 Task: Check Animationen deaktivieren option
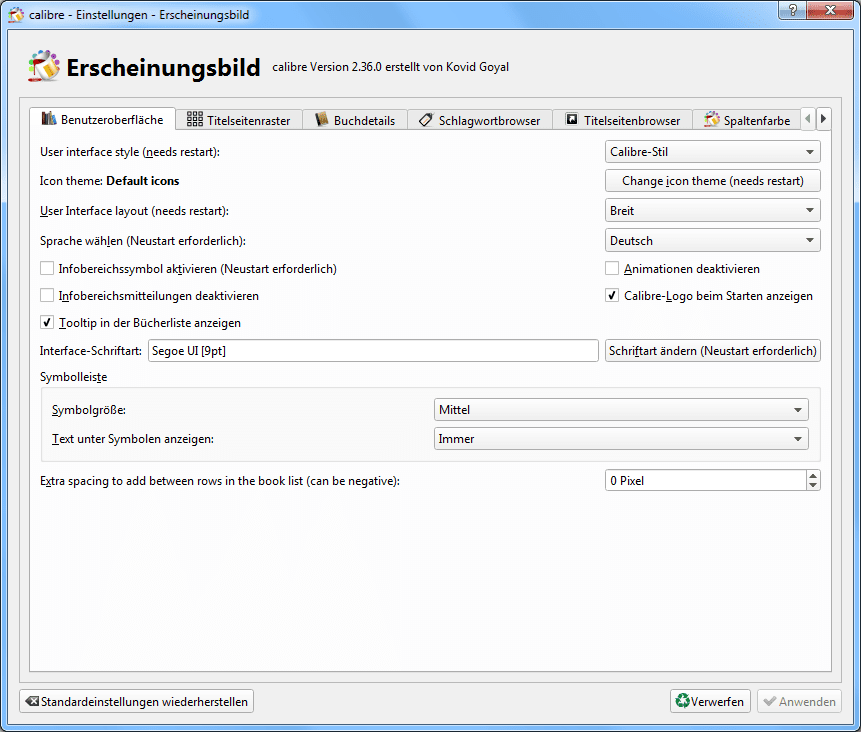[612, 269]
